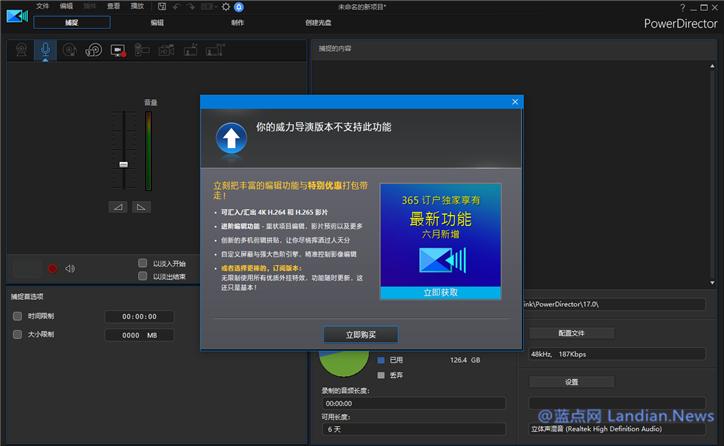
Task: Click the 6 天 available length field
Action: tap(413, 429)
